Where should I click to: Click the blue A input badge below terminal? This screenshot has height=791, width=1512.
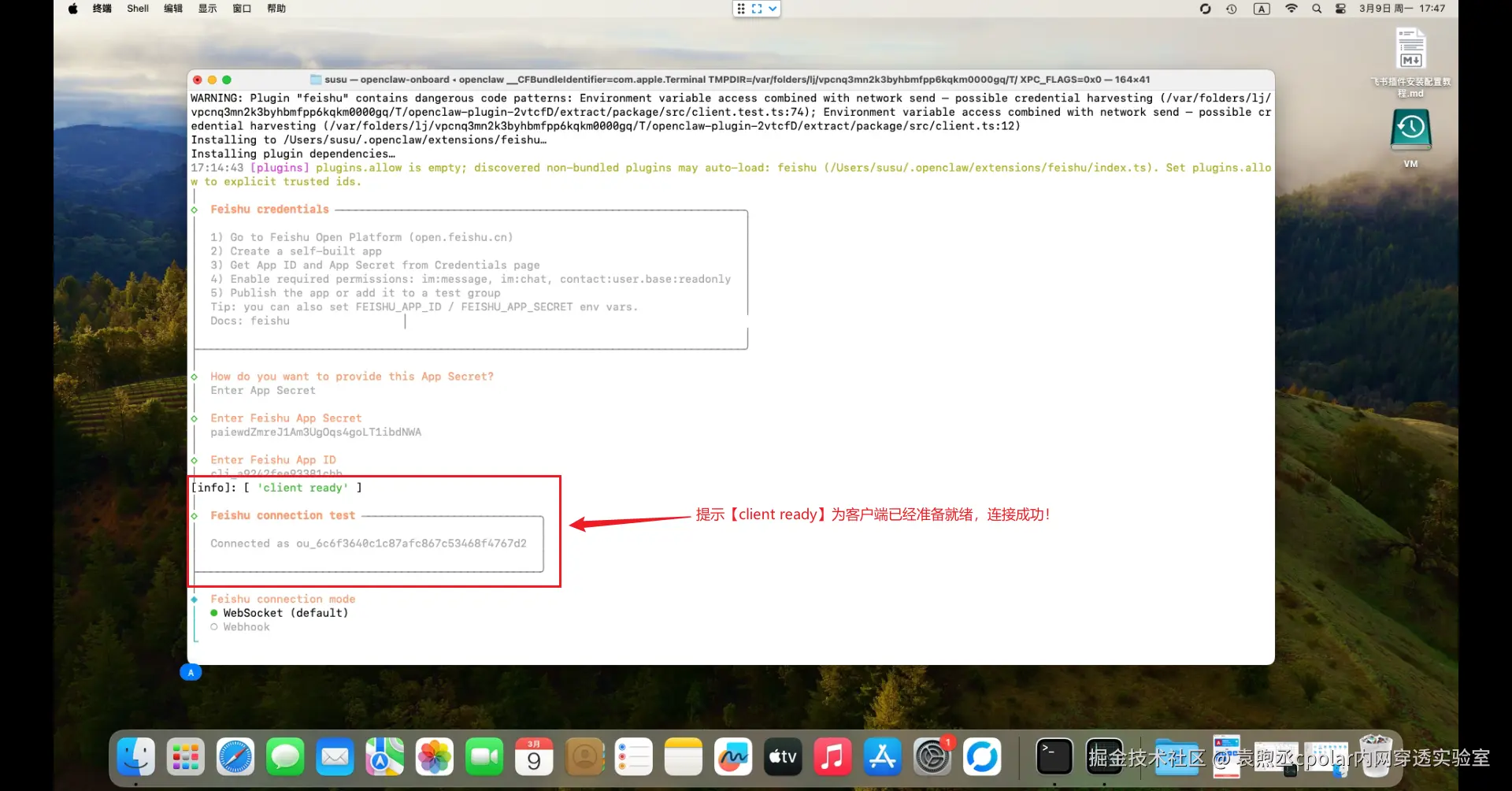coord(191,672)
